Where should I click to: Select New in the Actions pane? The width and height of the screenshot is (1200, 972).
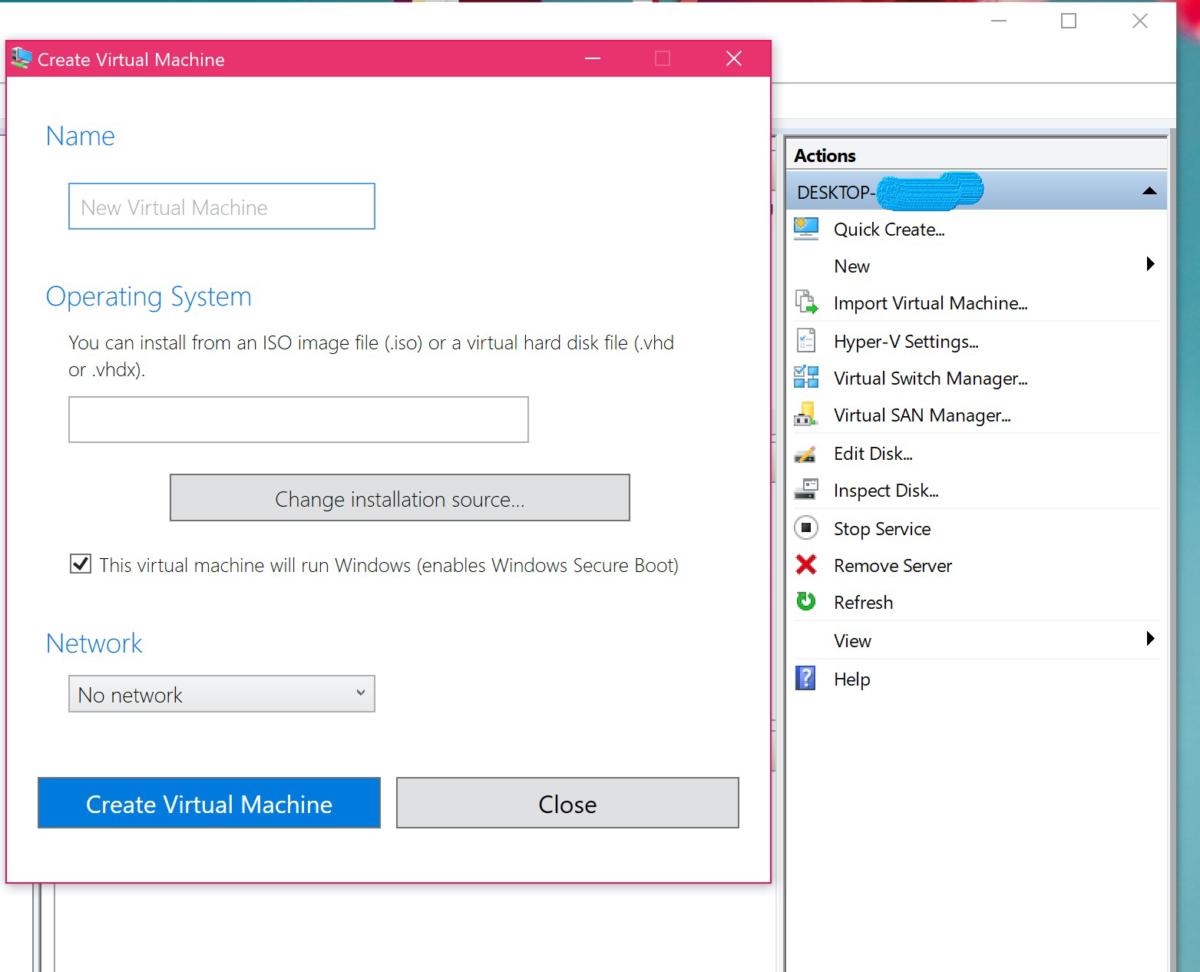click(851, 266)
